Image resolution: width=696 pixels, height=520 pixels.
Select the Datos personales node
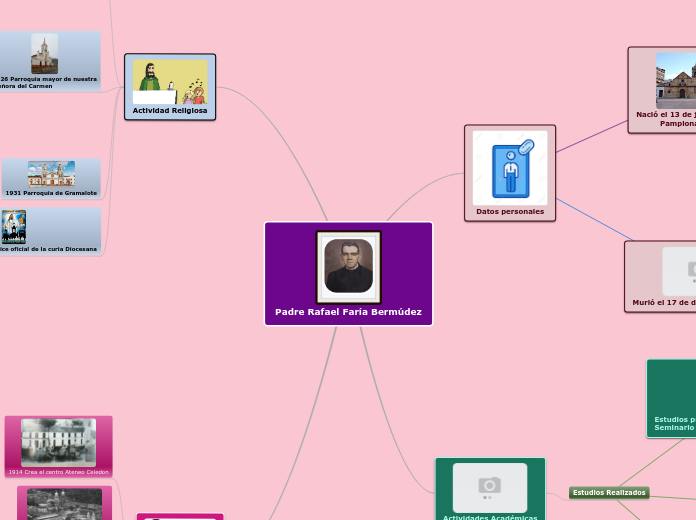[510, 173]
